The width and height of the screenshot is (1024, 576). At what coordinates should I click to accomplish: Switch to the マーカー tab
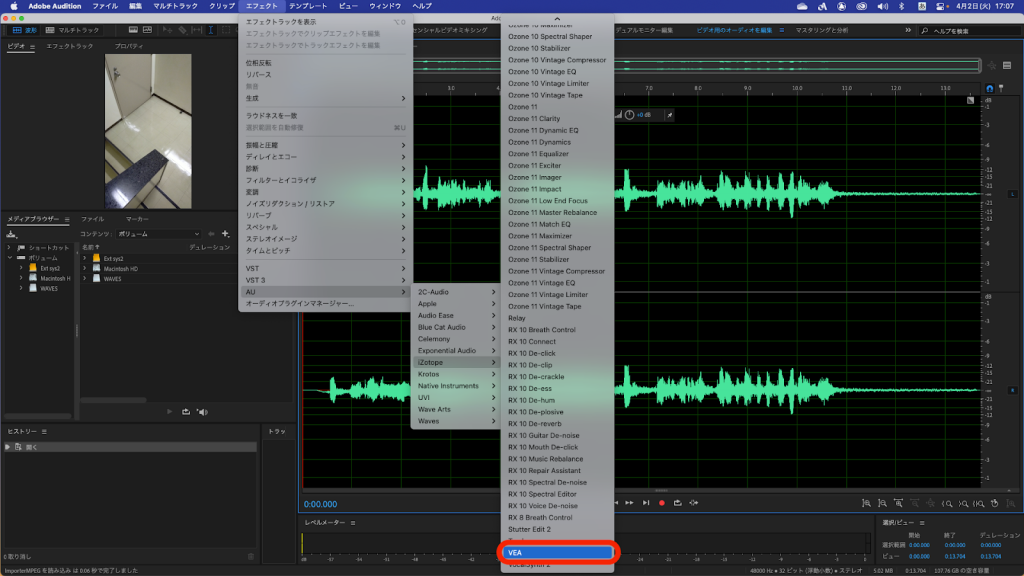(x=136, y=219)
